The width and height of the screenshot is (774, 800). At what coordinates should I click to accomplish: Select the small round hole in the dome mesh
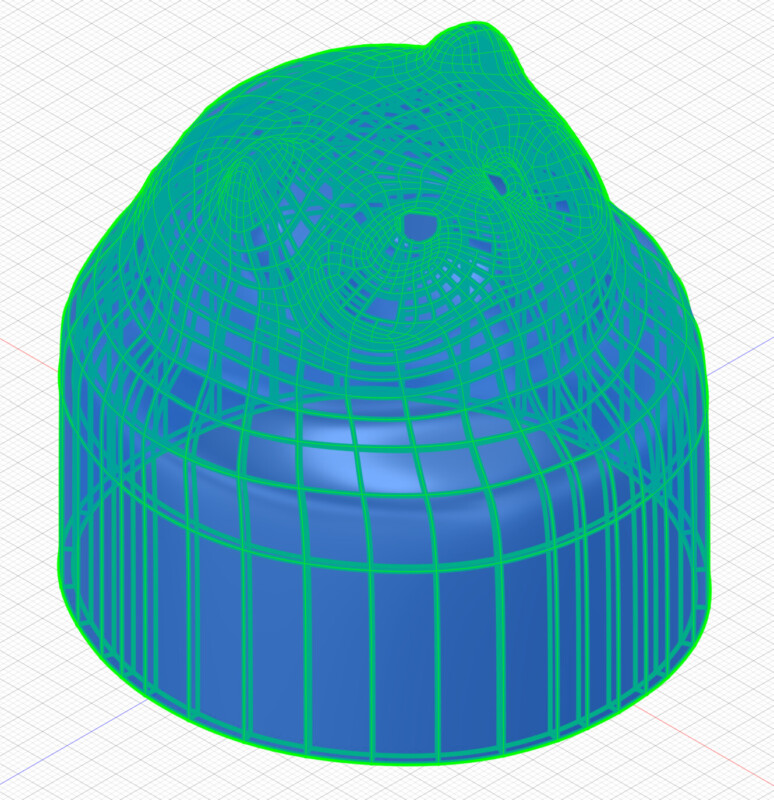420,226
